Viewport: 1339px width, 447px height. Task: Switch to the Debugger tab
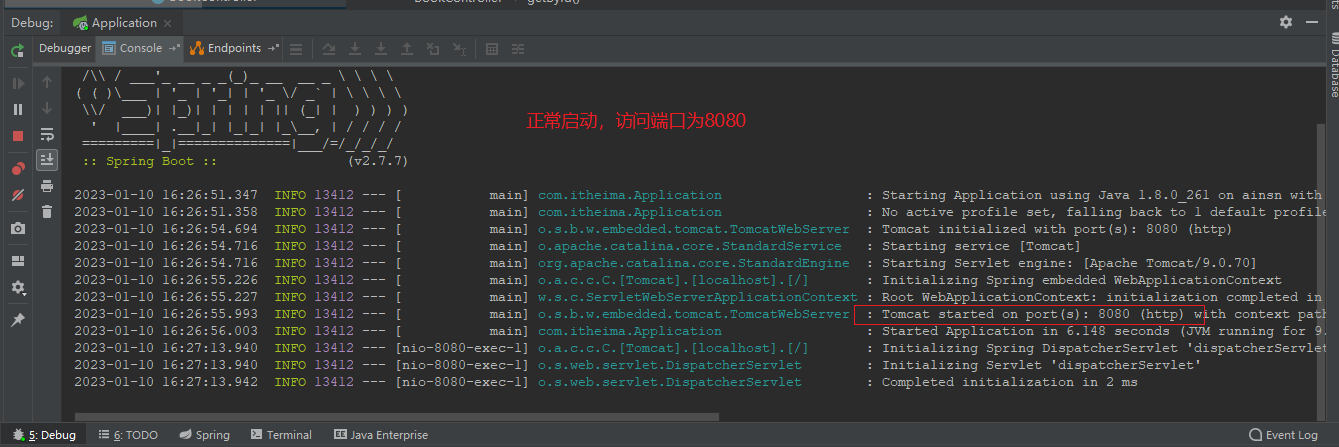[x=65, y=48]
